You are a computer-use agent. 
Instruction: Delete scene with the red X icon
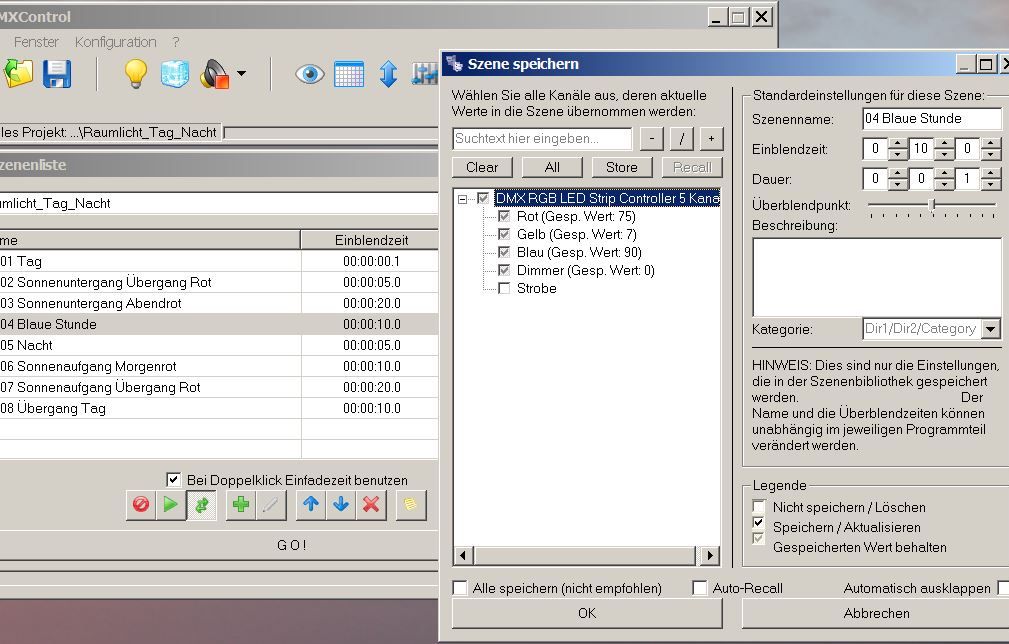click(371, 505)
